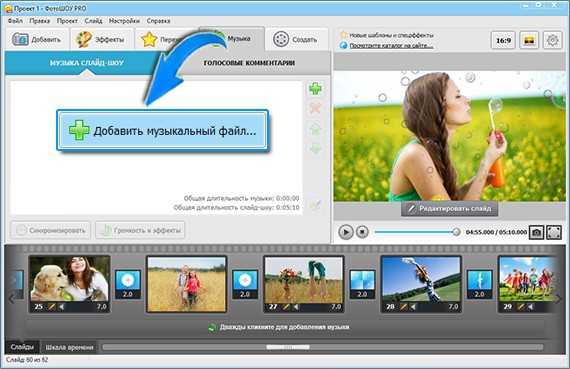
Task: Select slide 29 thumbnail
Action: 527,284
